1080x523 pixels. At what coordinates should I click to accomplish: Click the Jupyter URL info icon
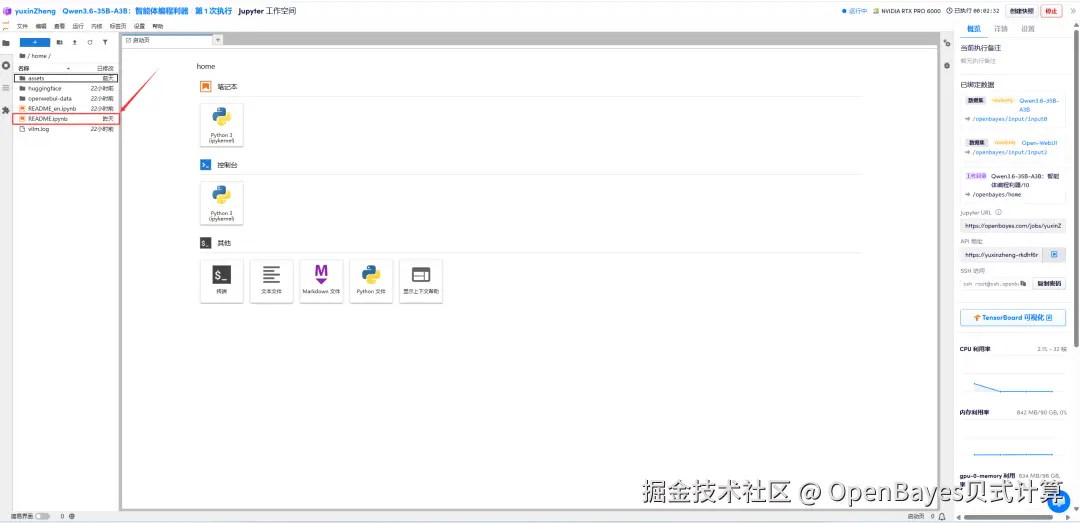[998, 212]
